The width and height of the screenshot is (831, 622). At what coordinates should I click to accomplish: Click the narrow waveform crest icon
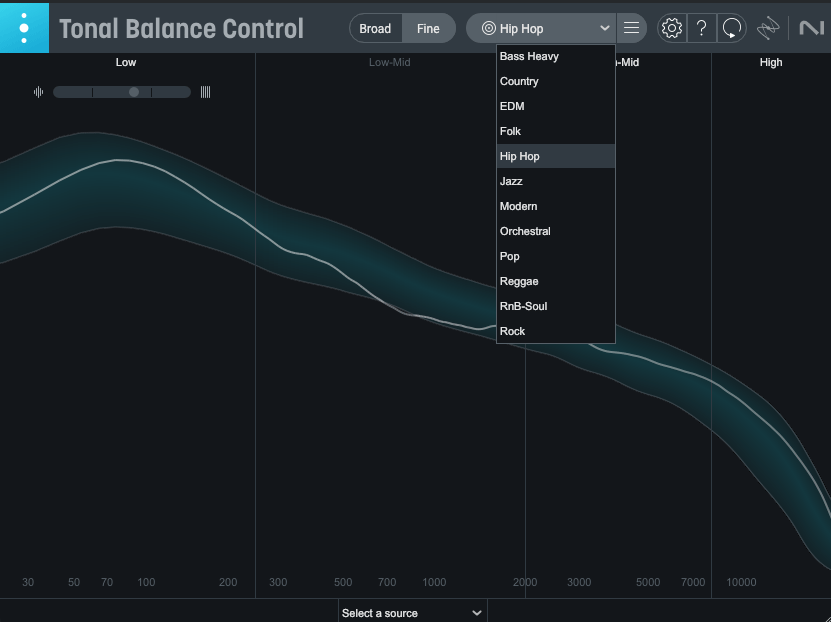pos(38,92)
